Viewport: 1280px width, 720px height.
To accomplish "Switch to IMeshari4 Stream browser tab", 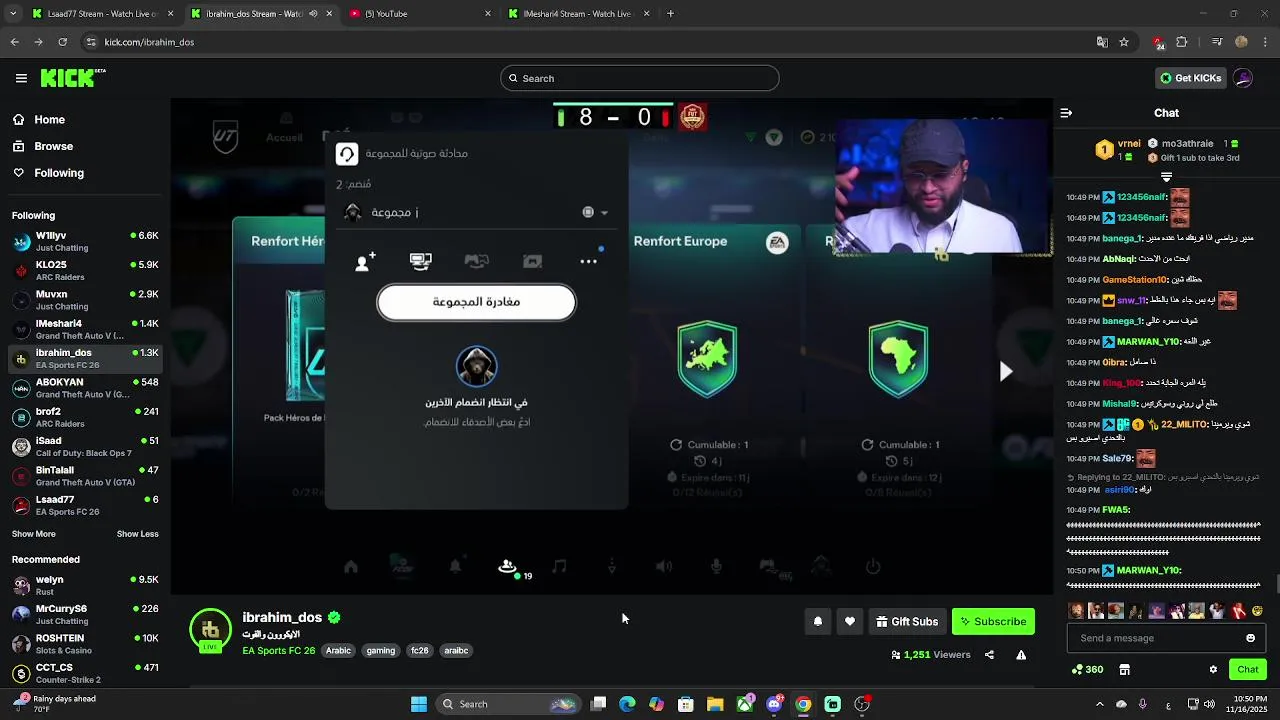I will pos(578,14).
